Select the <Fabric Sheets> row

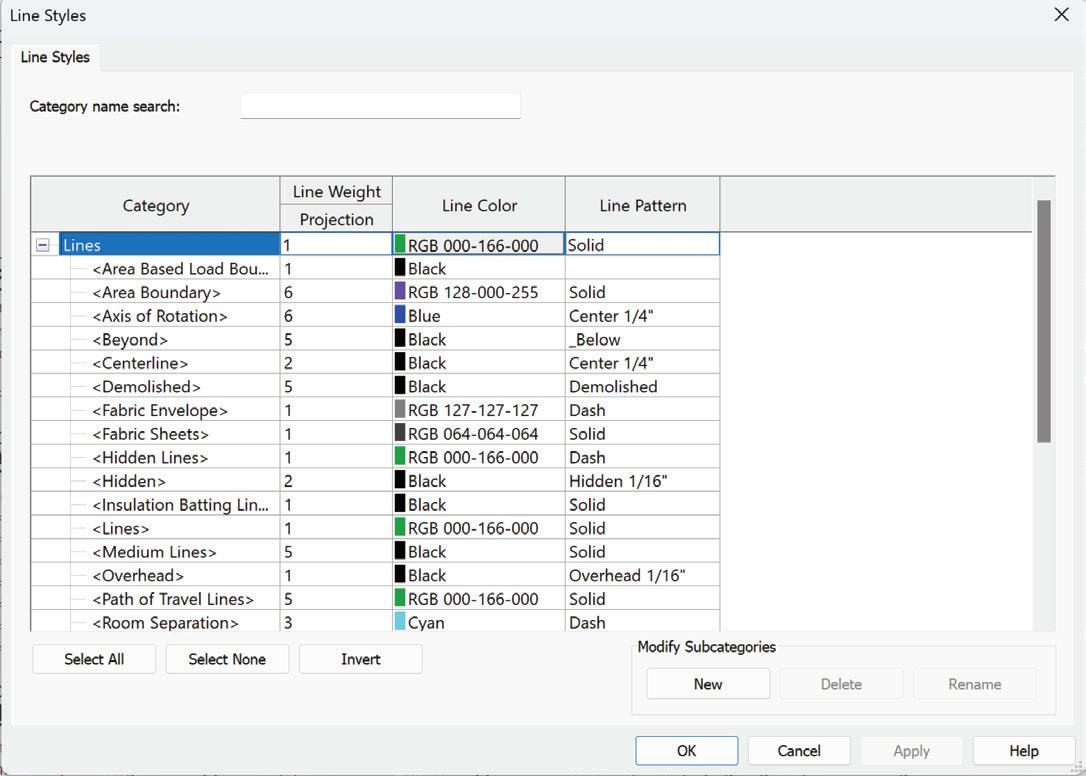[151, 433]
